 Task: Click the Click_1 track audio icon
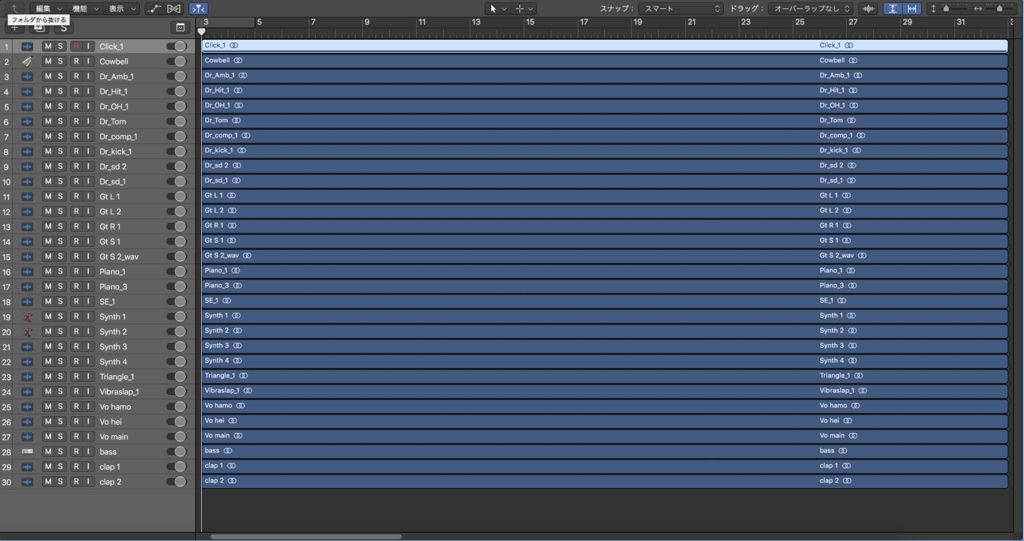click(x=27, y=46)
